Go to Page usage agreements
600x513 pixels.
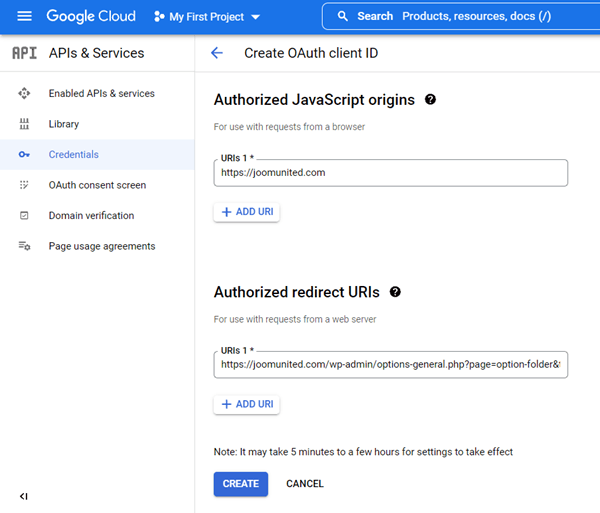[101, 246]
